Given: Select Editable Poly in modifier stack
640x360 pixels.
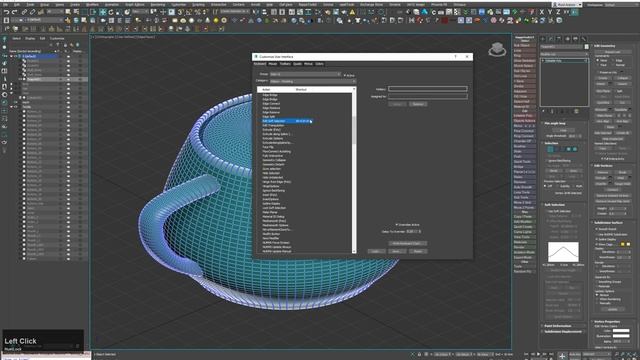Looking at the screenshot, I should (564, 60).
